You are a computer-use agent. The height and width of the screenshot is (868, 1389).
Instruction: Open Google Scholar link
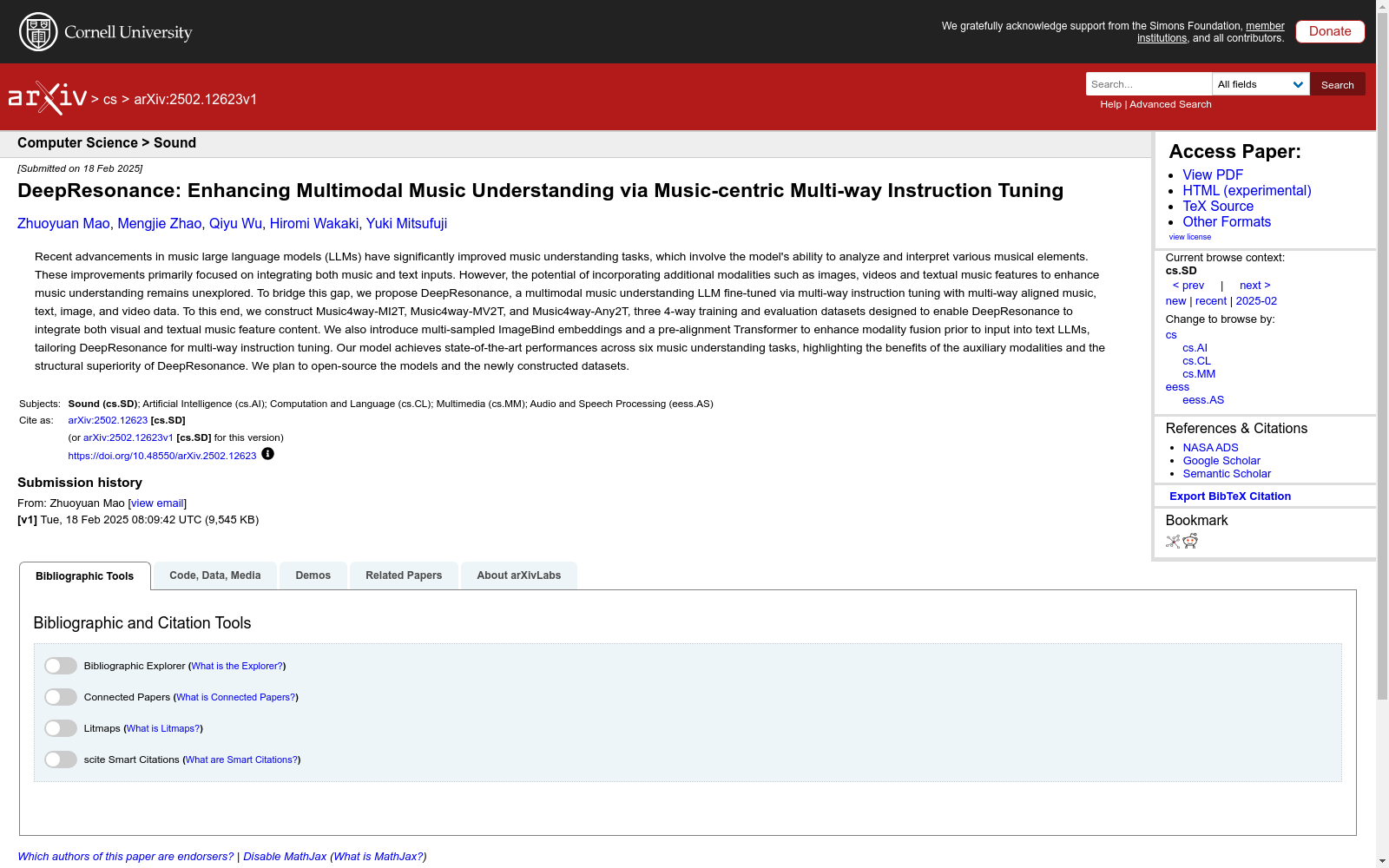(x=1221, y=461)
